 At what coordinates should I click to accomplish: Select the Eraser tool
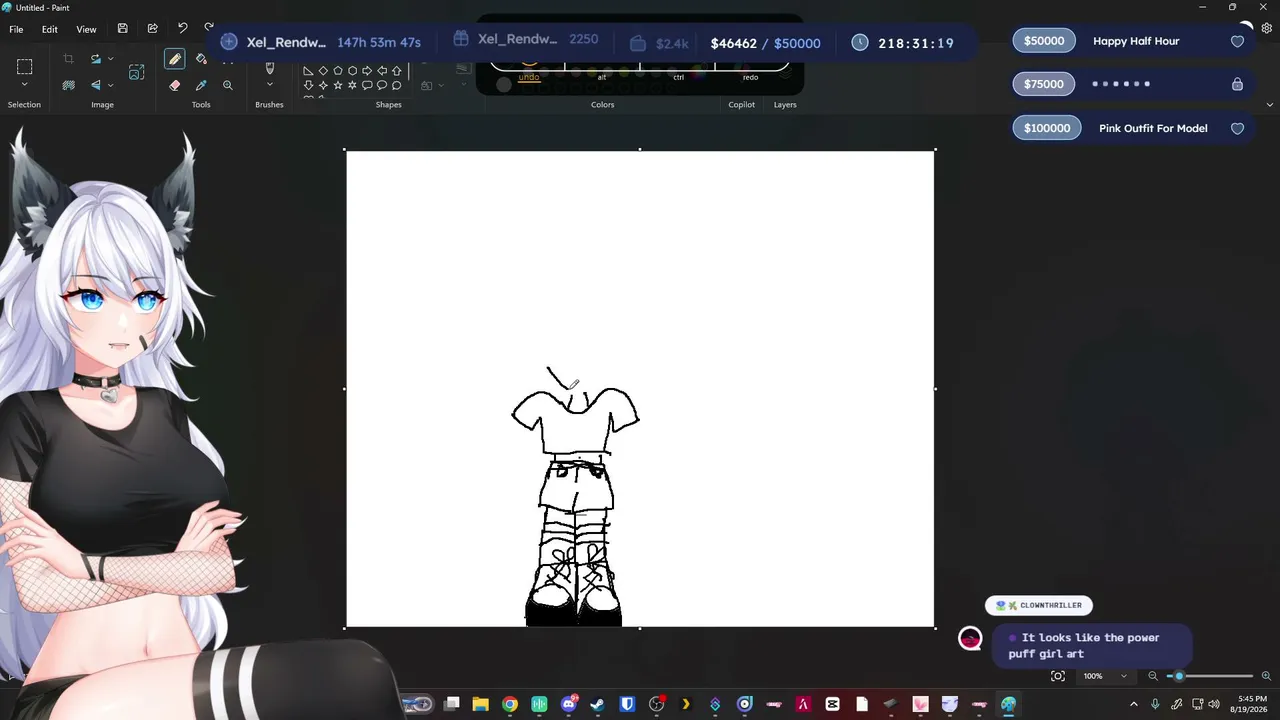174,85
